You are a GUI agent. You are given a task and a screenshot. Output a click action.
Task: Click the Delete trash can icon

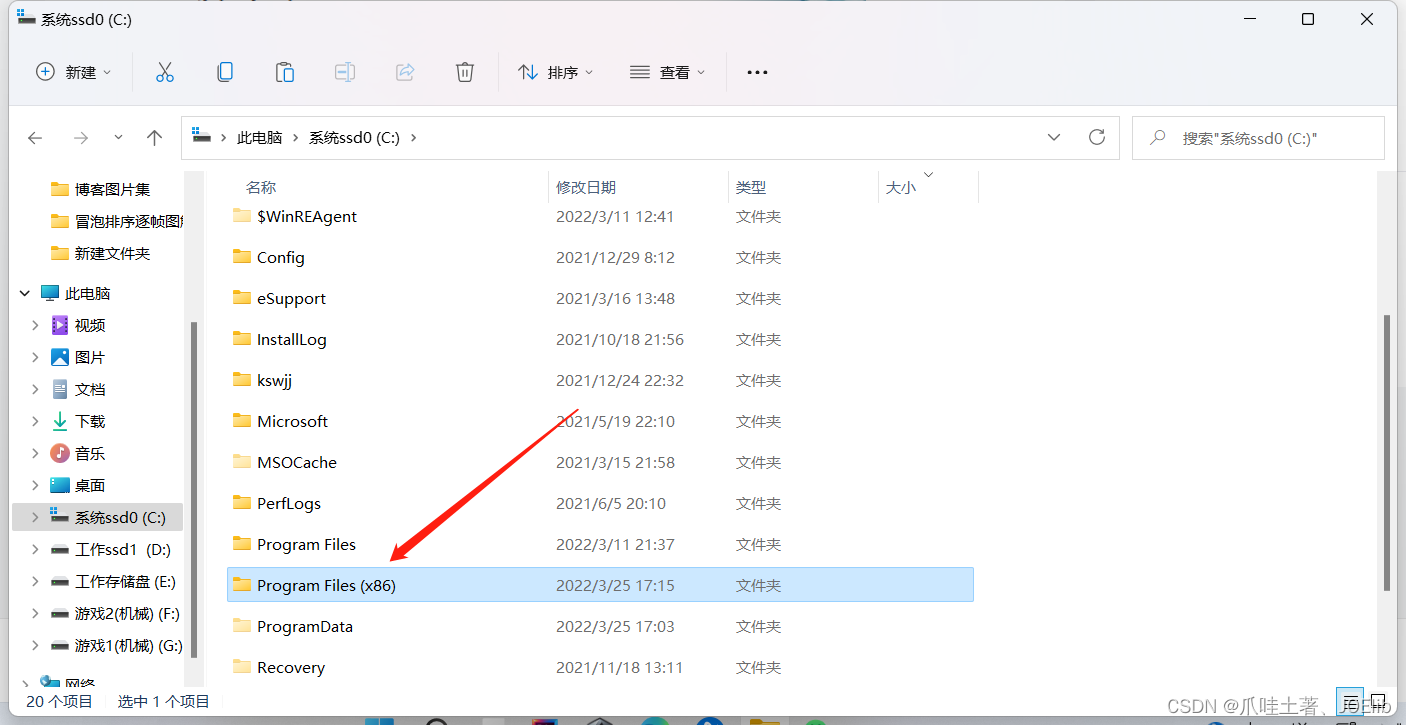click(465, 72)
